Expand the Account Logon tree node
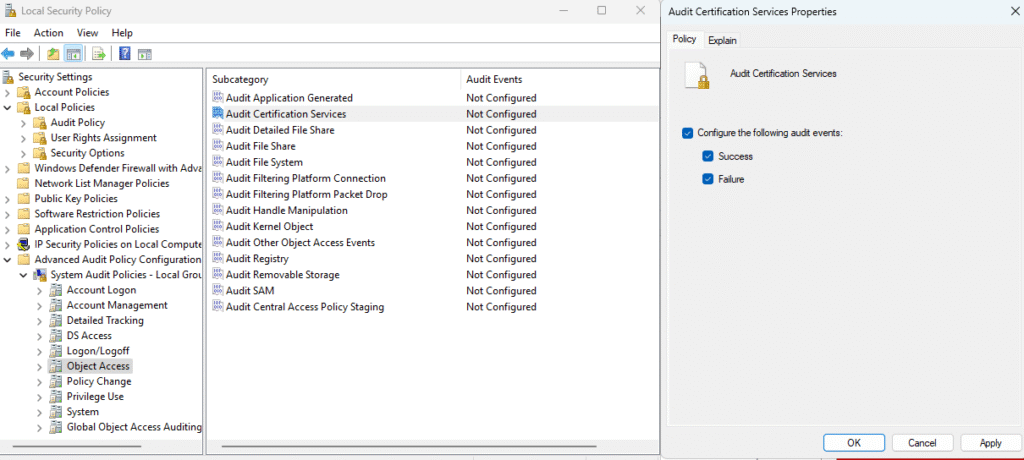 pos(40,290)
